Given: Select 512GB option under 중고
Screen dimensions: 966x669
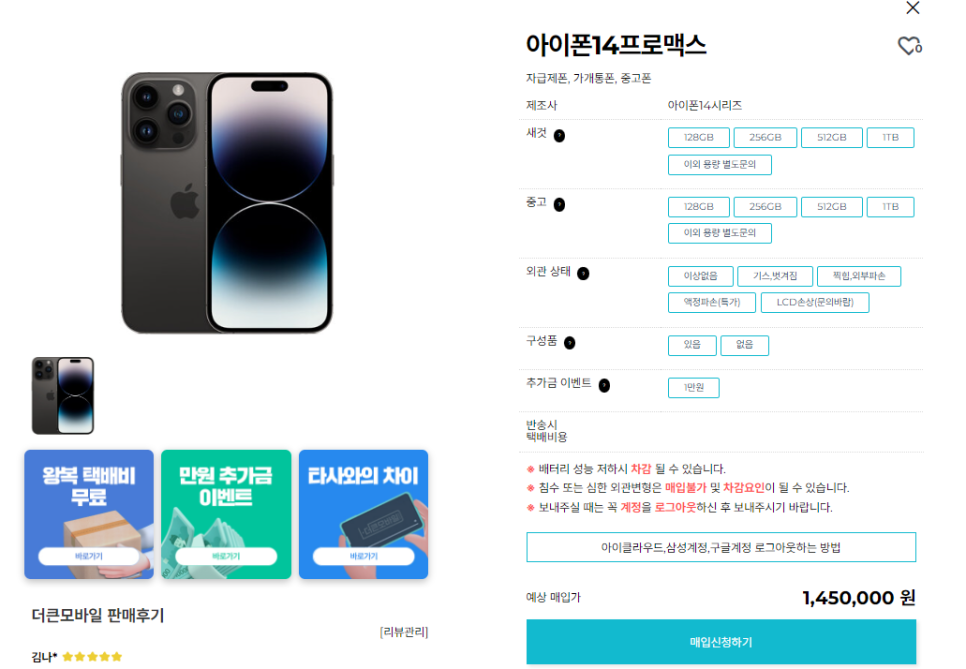Looking at the screenshot, I should pos(832,207).
